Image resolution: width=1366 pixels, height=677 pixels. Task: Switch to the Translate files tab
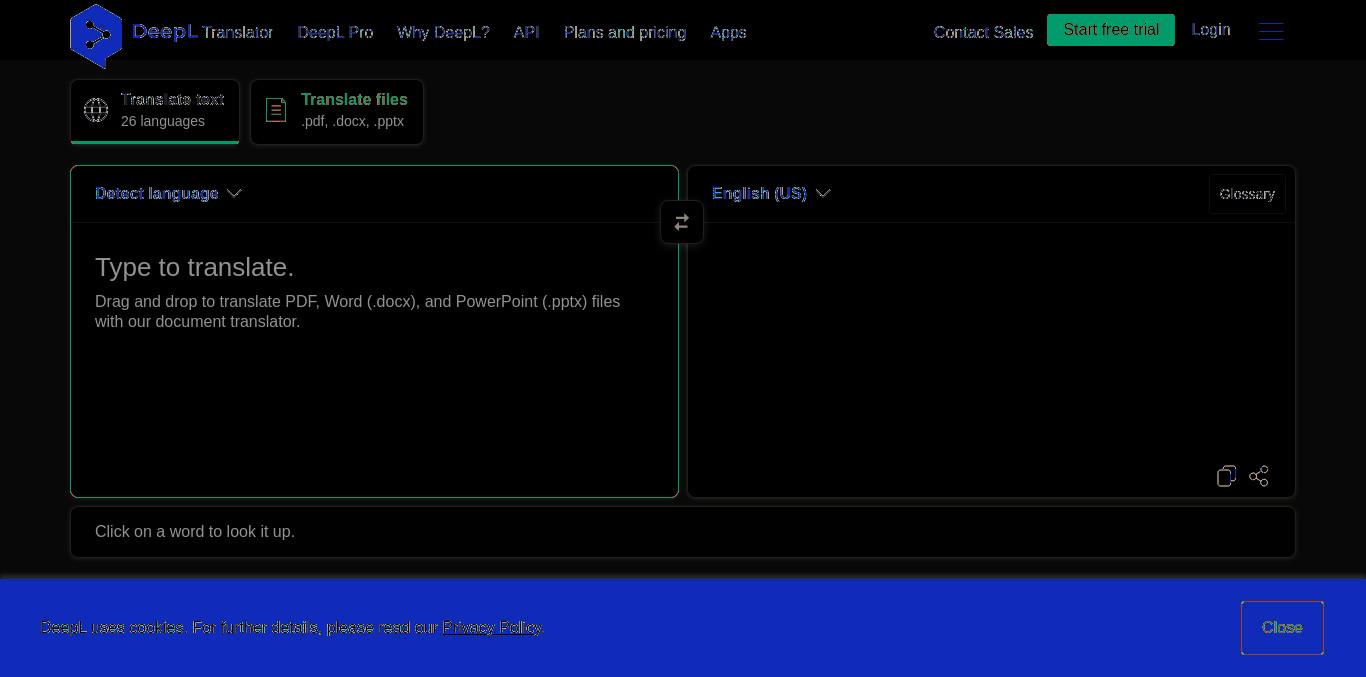point(337,111)
